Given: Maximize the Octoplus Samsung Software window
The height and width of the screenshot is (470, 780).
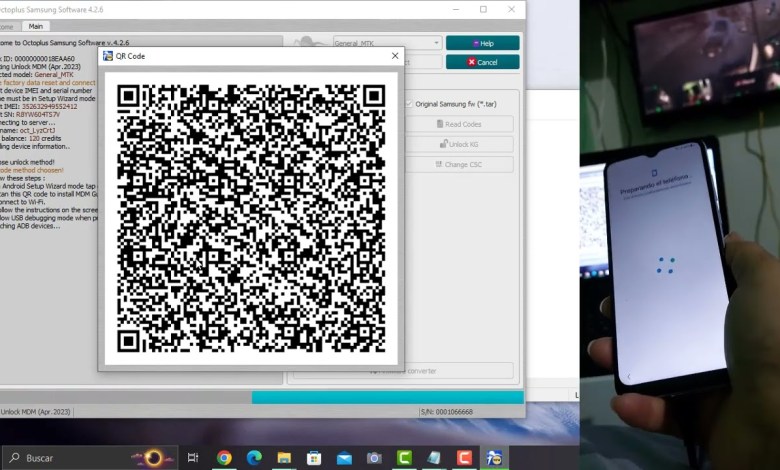Looking at the screenshot, I should pos(484,9).
